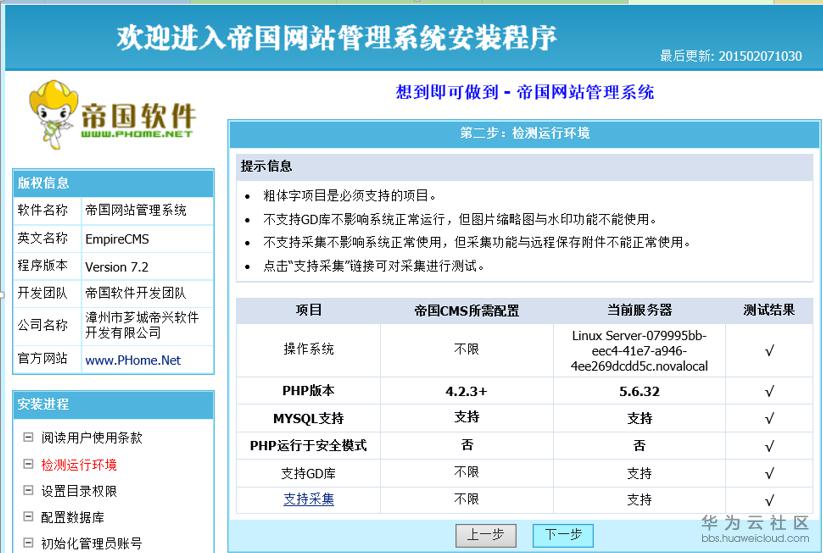Click the box icon beside 阅读用户使用条款
The width and height of the screenshot is (823, 553).
[x=28, y=437]
